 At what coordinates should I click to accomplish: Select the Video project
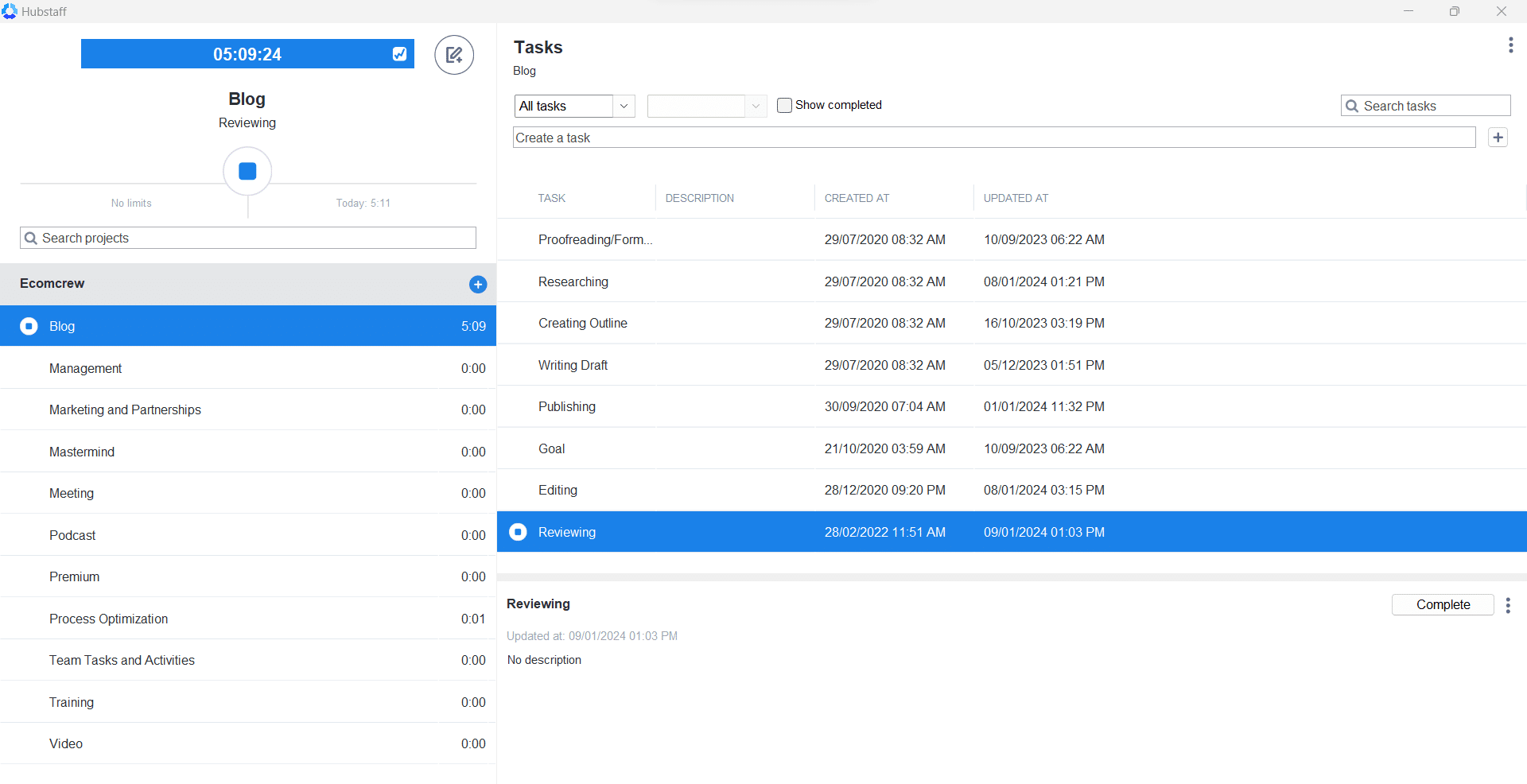[248, 743]
